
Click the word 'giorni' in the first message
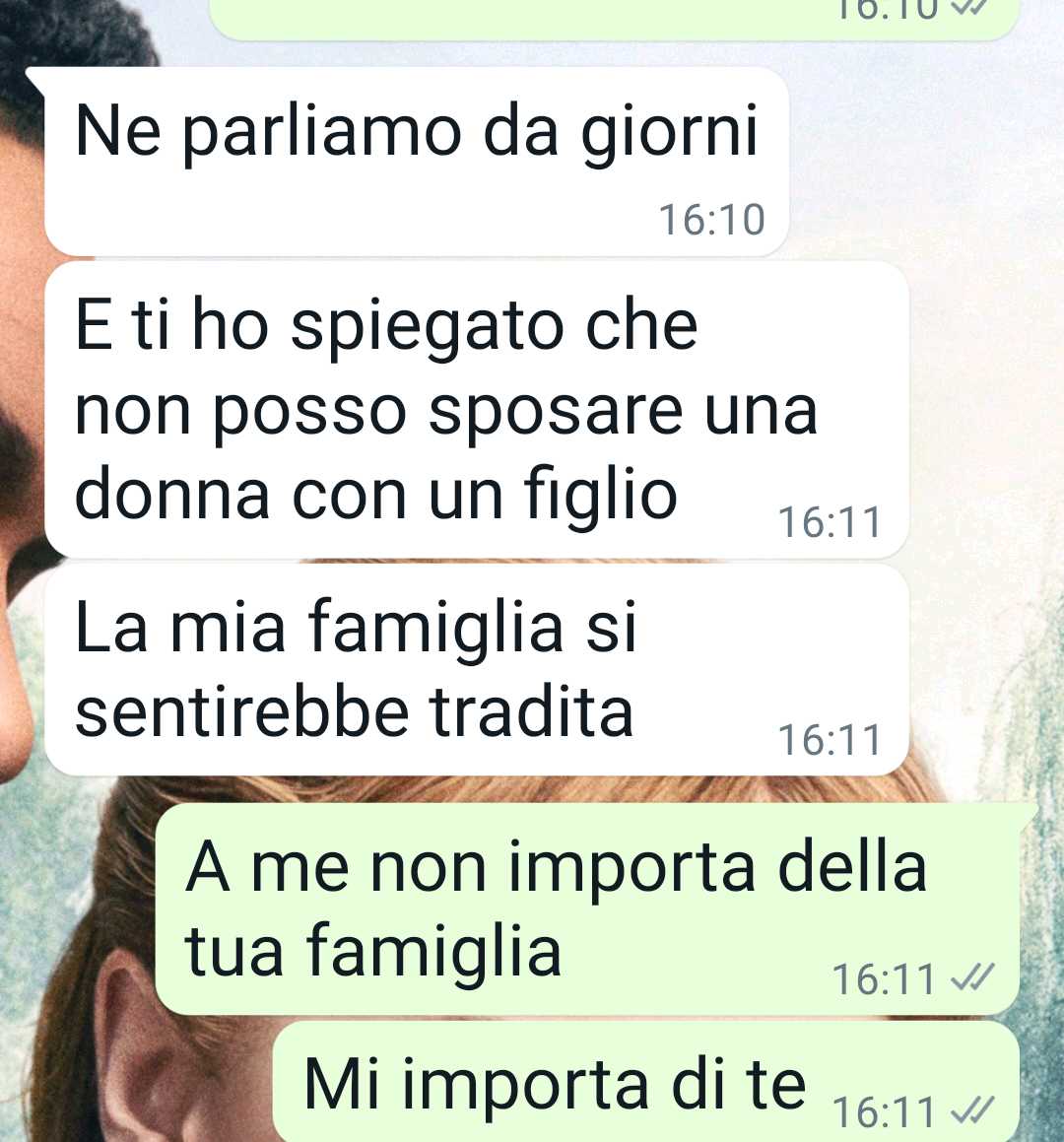(669, 133)
